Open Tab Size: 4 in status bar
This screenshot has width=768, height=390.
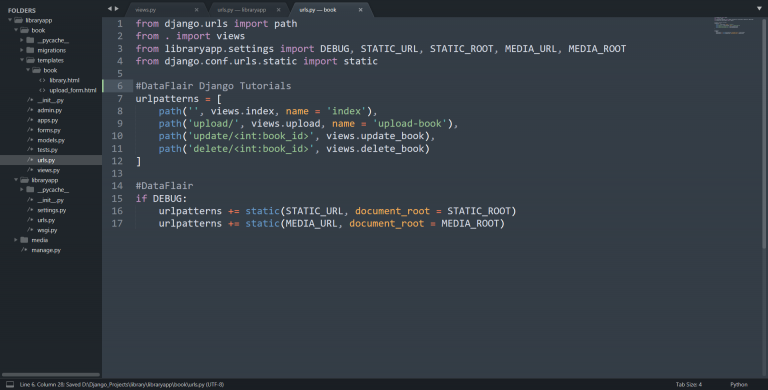tap(689, 385)
